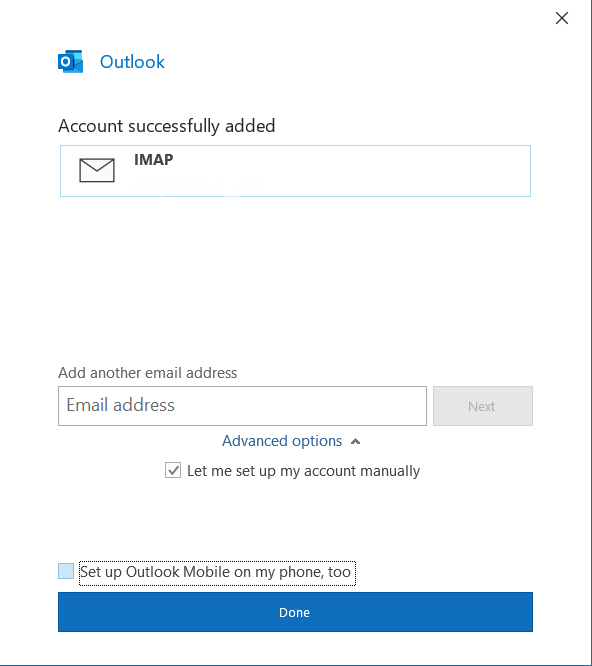Select the IMAP account entry box
Image resolution: width=592 pixels, height=666 pixels.
click(x=296, y=171)
